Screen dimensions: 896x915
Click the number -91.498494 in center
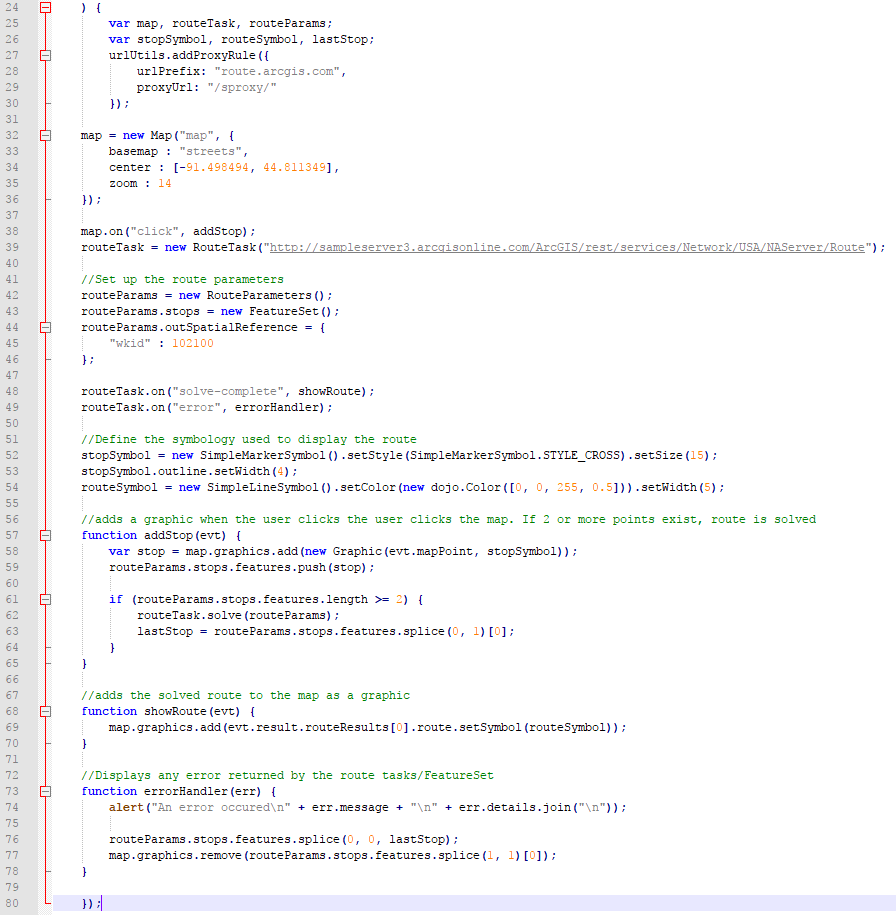(214, 167)
